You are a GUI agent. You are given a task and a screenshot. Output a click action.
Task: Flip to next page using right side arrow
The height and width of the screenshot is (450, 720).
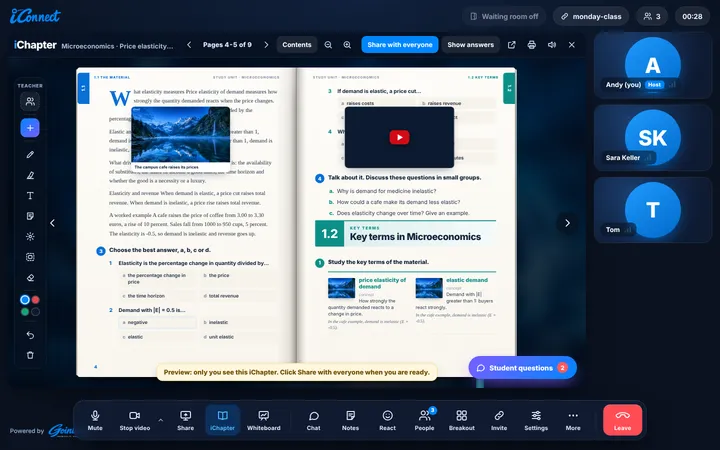(x=568, y=223)
